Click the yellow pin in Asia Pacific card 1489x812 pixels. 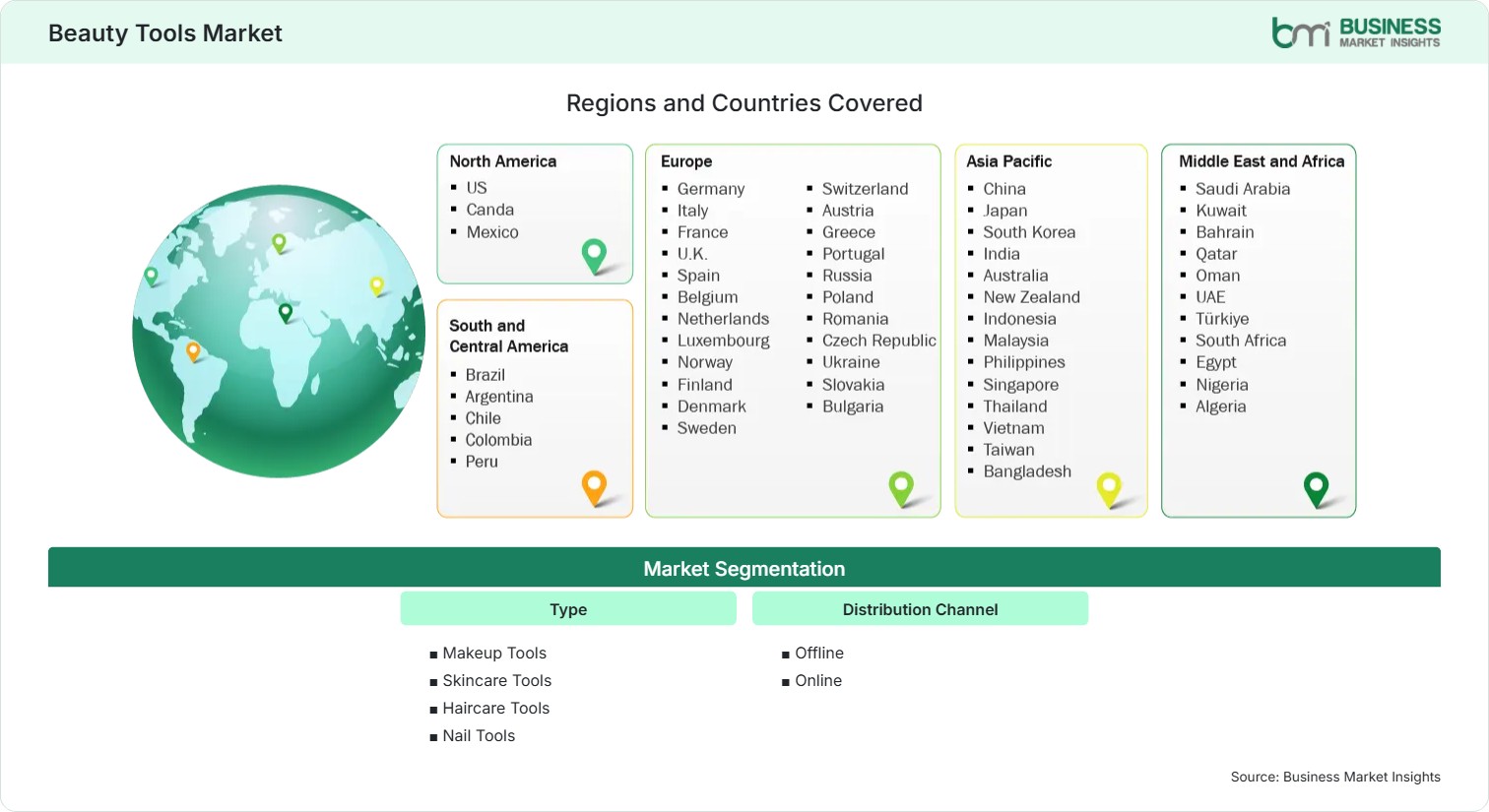pos(1109,489)
